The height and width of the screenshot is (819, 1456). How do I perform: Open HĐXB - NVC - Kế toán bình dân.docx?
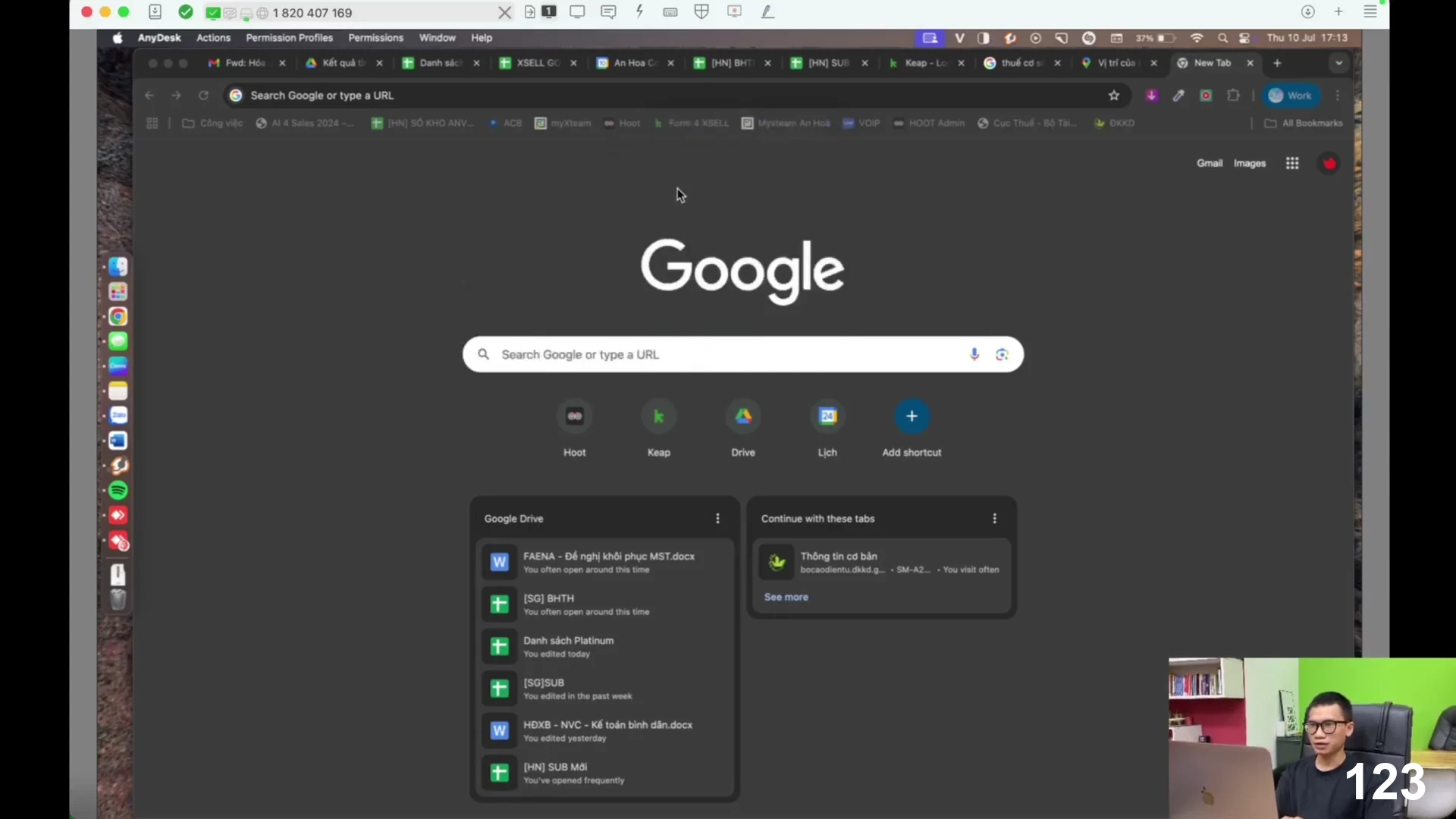[x=604, y=731]
